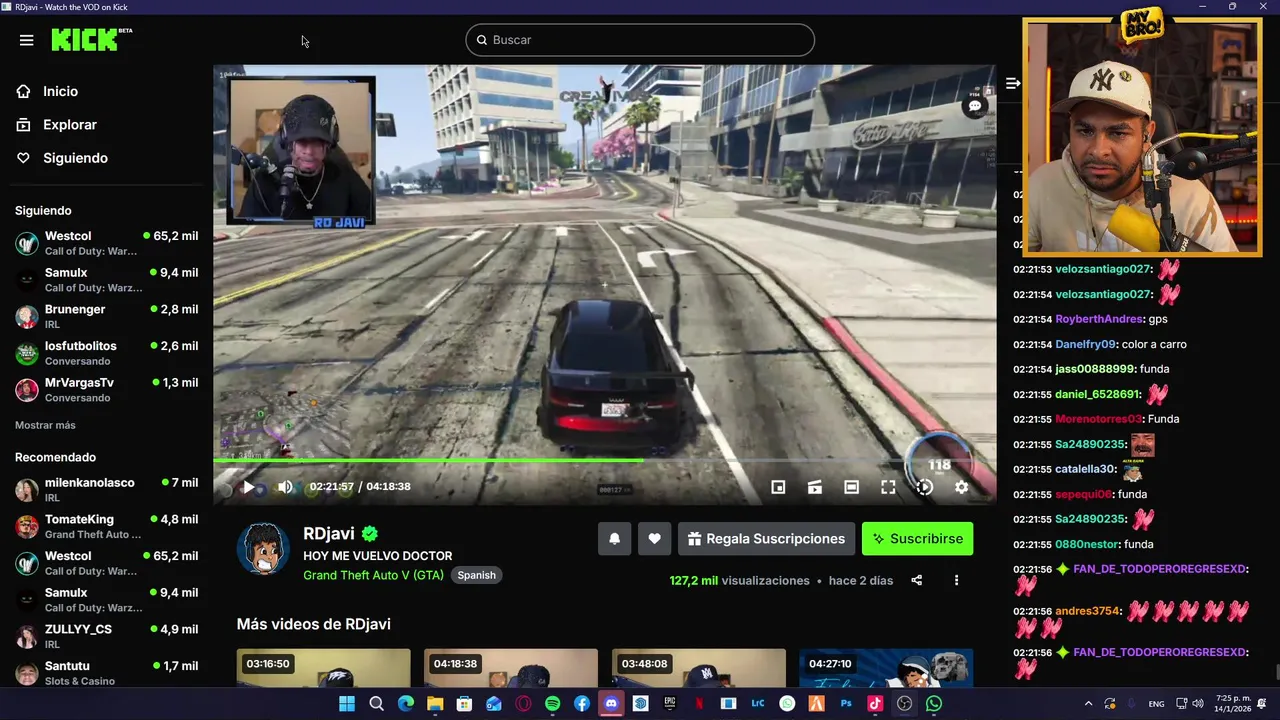Open losfutbolitos channel in sidebar

click(x=106, y=353)
